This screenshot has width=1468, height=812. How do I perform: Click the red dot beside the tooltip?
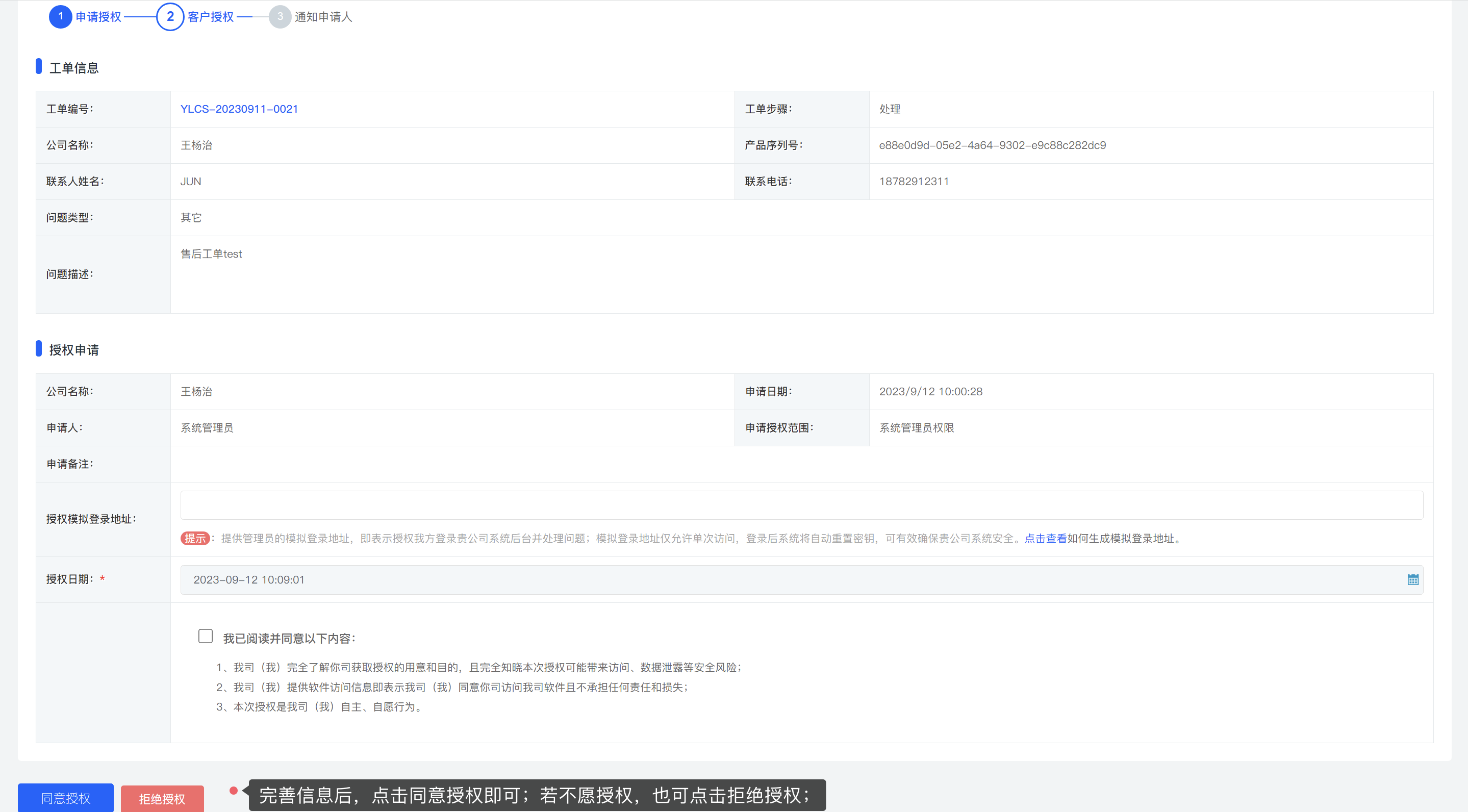[233, 791]
